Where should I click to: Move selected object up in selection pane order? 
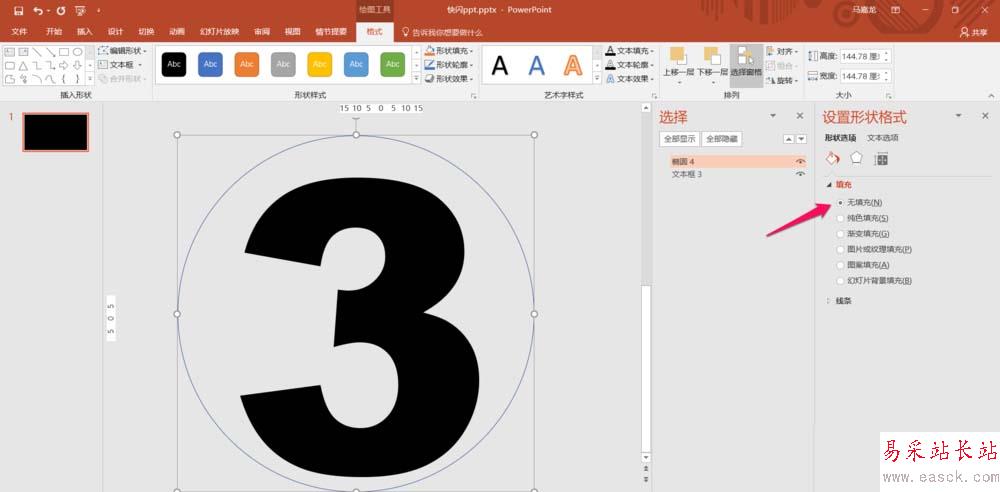(789, 138)
